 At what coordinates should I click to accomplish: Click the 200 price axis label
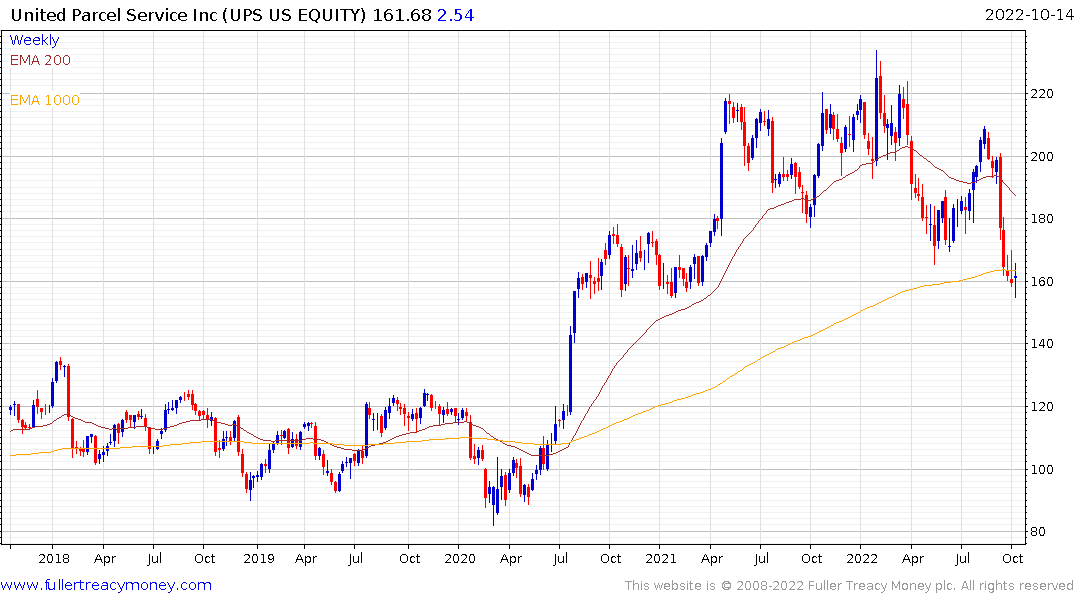pos(1042,156)
